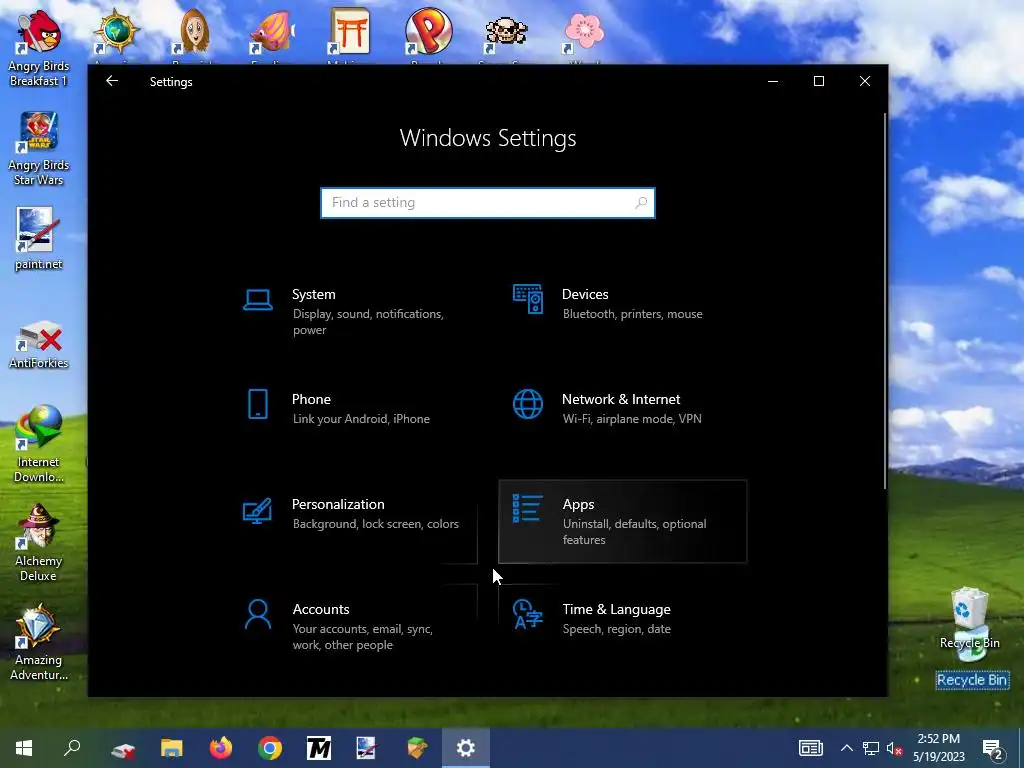This screenshot has height=768, width=1024.
Task: Open the Windows Start menu
Action: [x=24, y=748]
